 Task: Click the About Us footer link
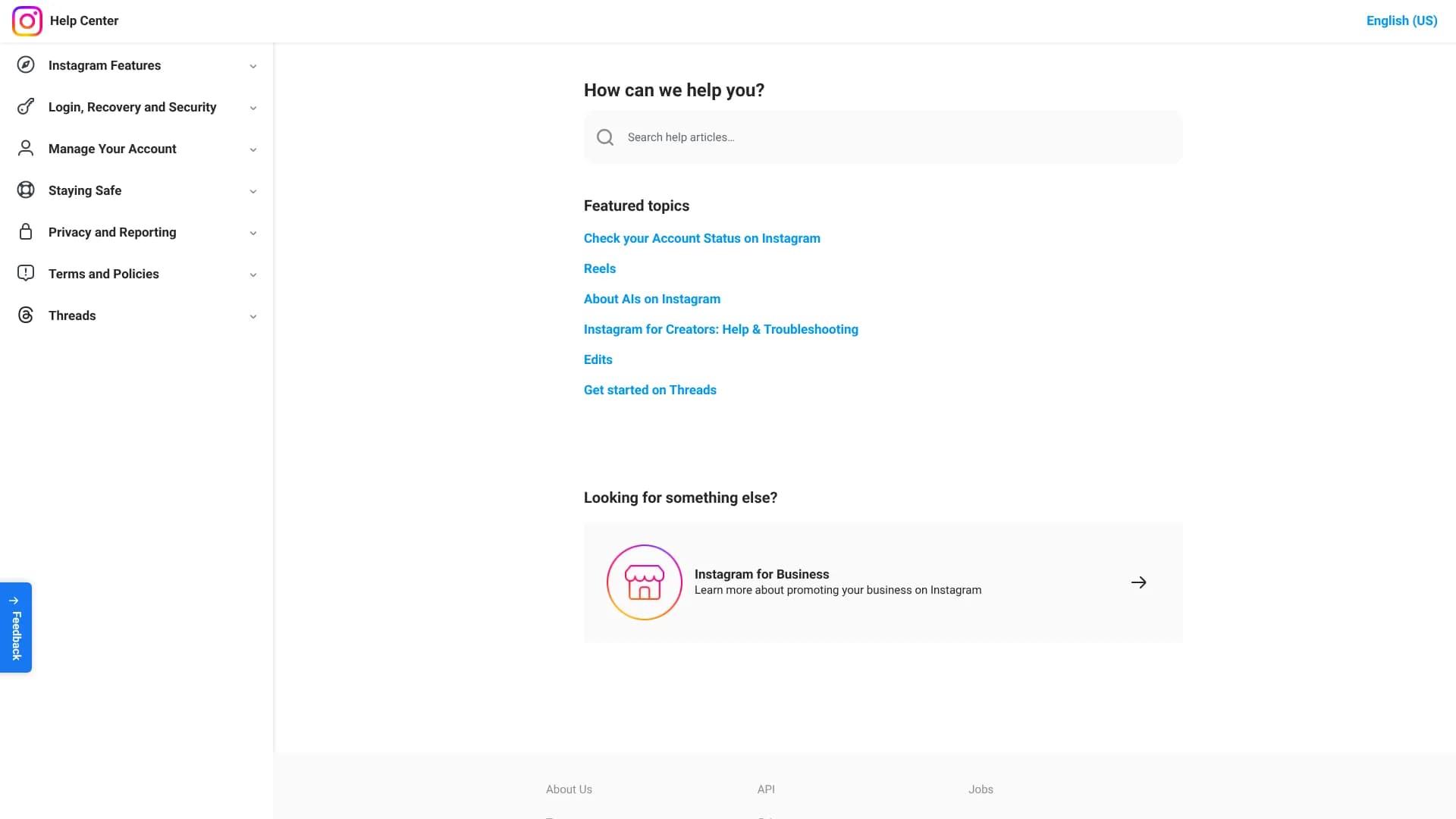569,789
